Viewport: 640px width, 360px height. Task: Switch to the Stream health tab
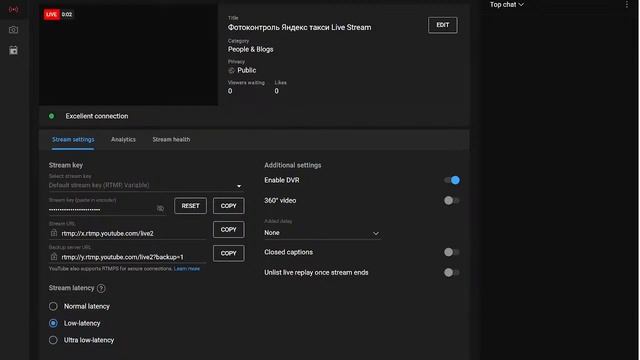pos(171,140)
